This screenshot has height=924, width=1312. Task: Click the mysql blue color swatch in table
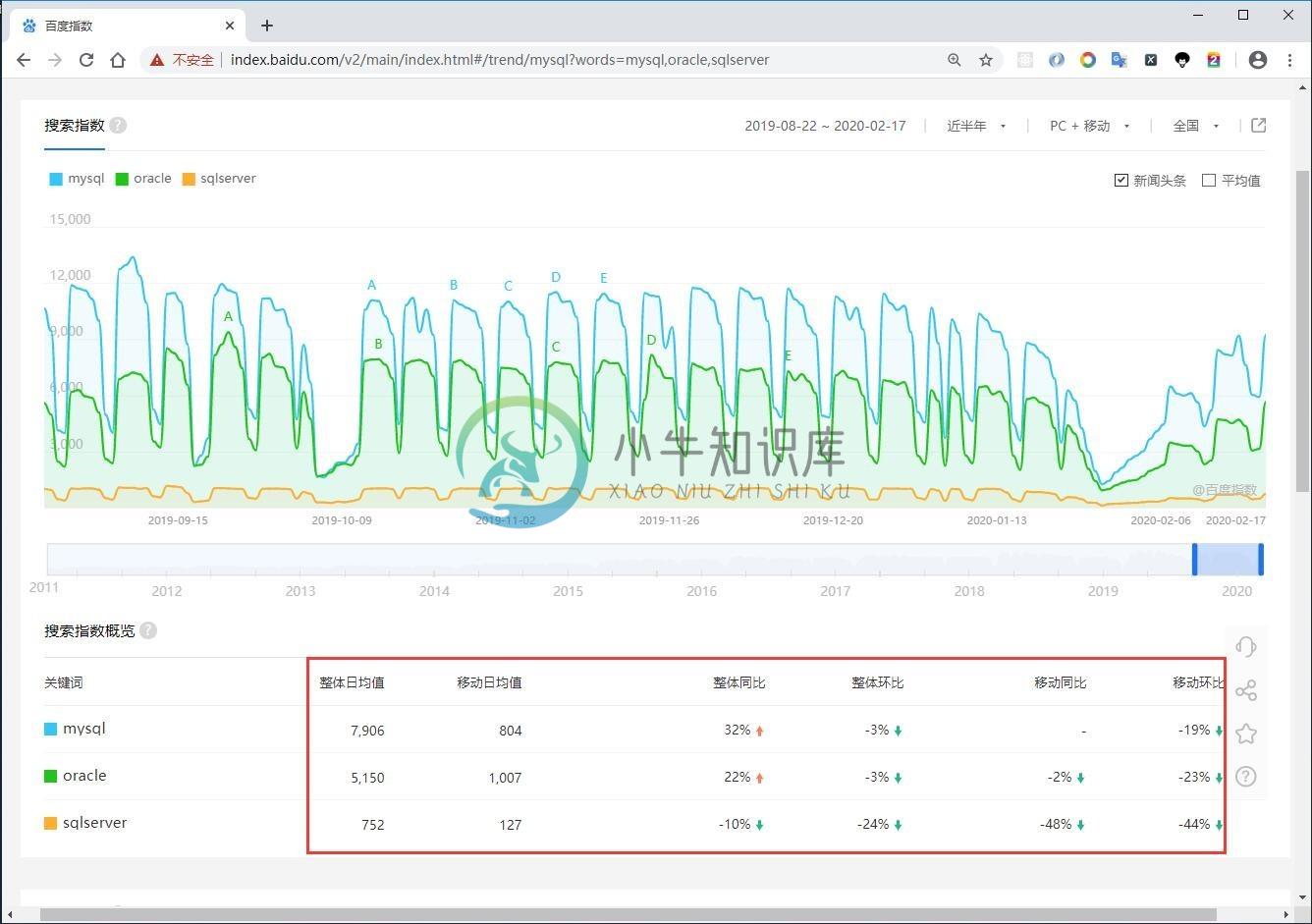click(51, 730)
